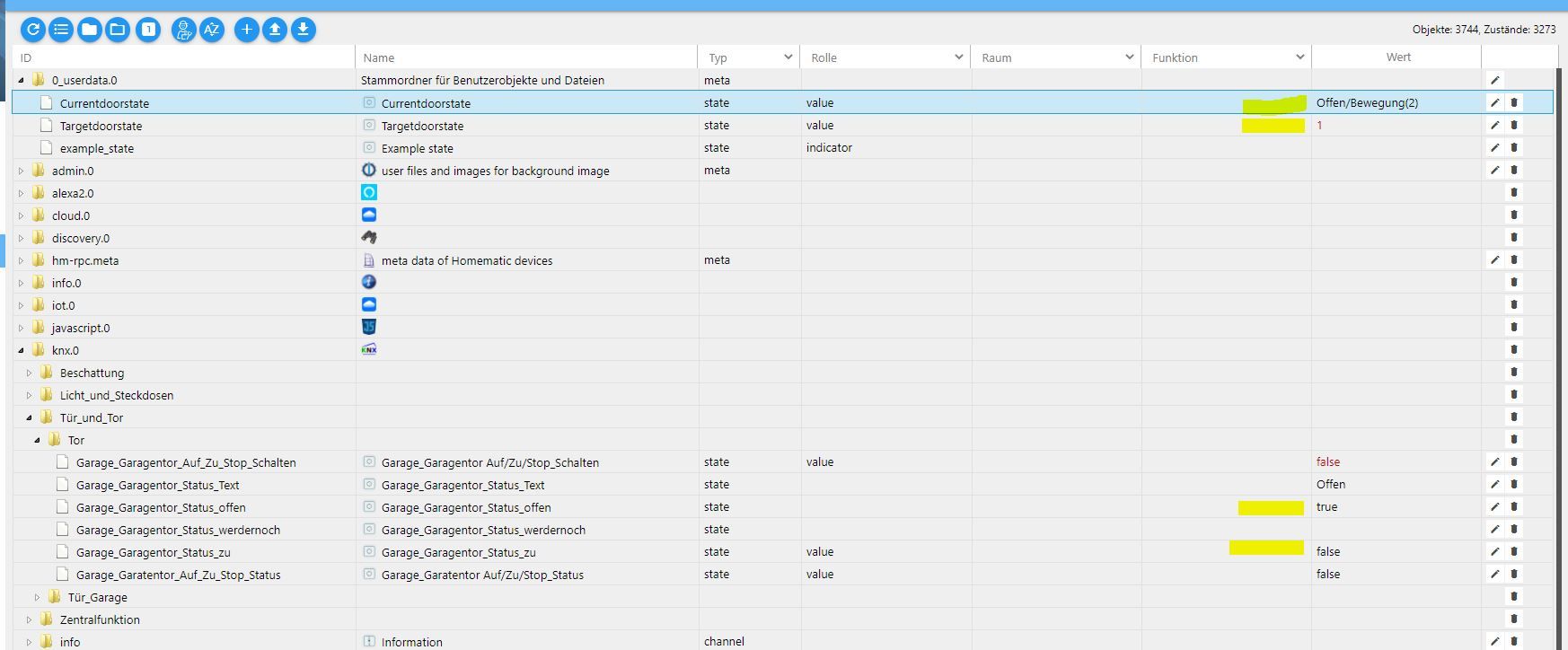Delete the Currentdoorstate object via trash icon
Screen dimensions: 1568x650
(x=1514, y=102)
